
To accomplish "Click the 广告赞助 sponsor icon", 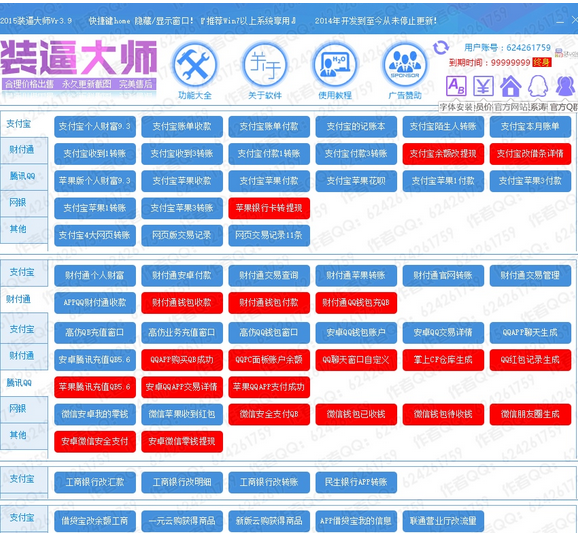I will (405, 65).
